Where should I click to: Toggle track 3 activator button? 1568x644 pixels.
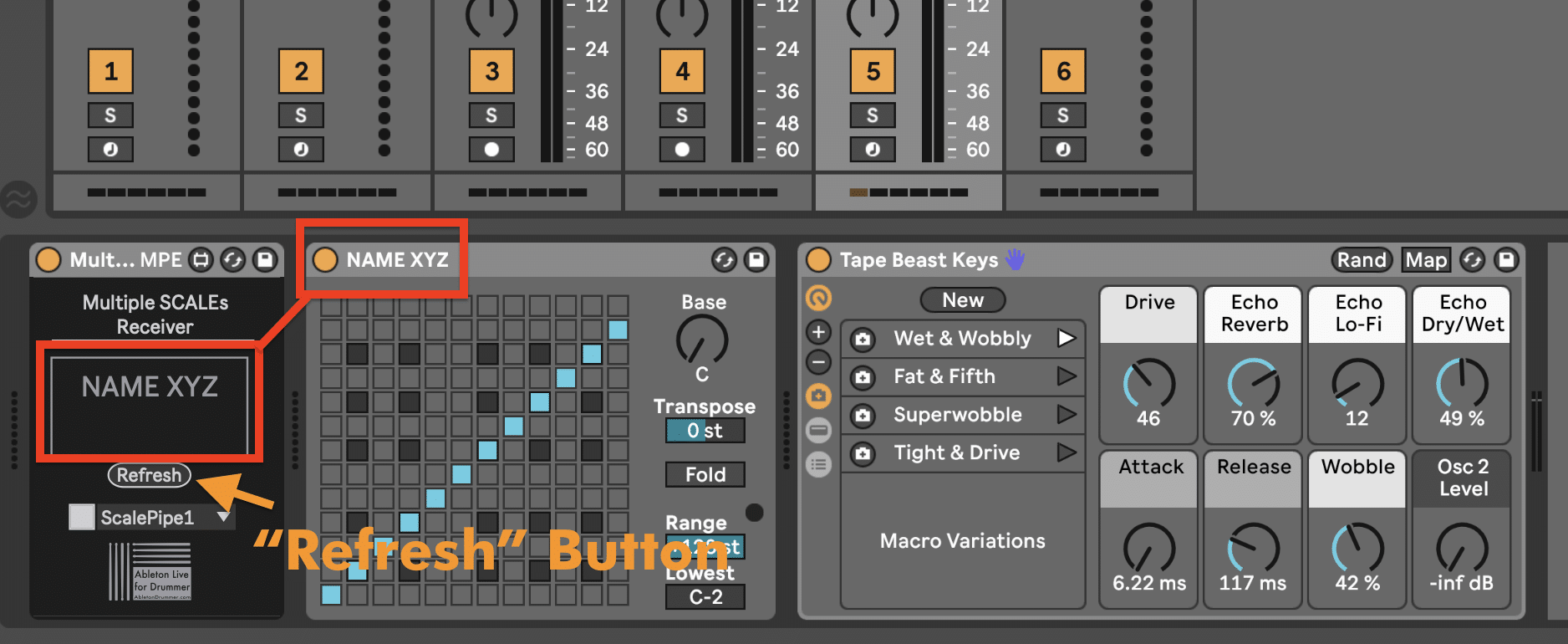(491, 71)
